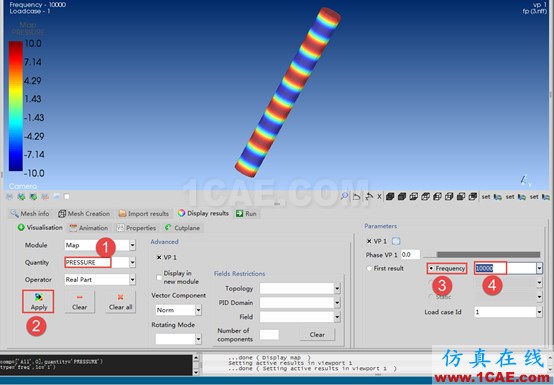Switch to the Animation tab
Screen dimensions: 554x385
click(89, 228)
